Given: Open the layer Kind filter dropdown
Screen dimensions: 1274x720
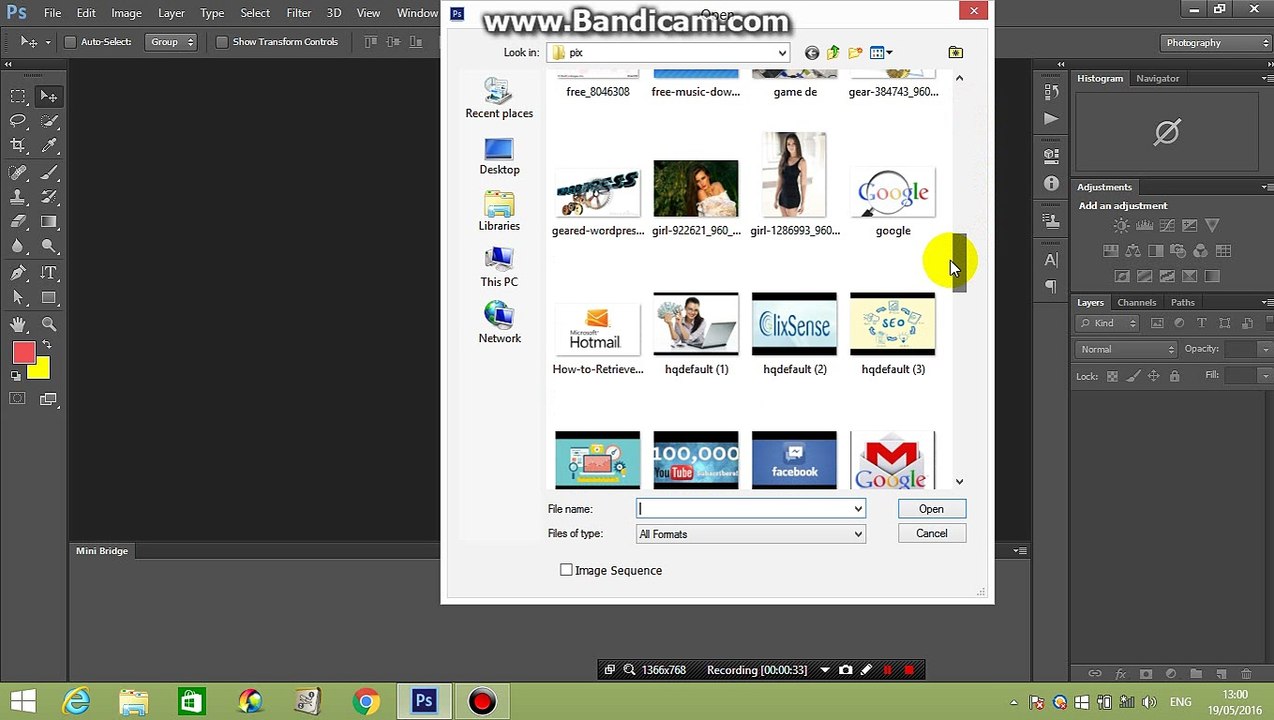Looking at the screenshot, I should pyautogui.click(x=1108, y=323).
